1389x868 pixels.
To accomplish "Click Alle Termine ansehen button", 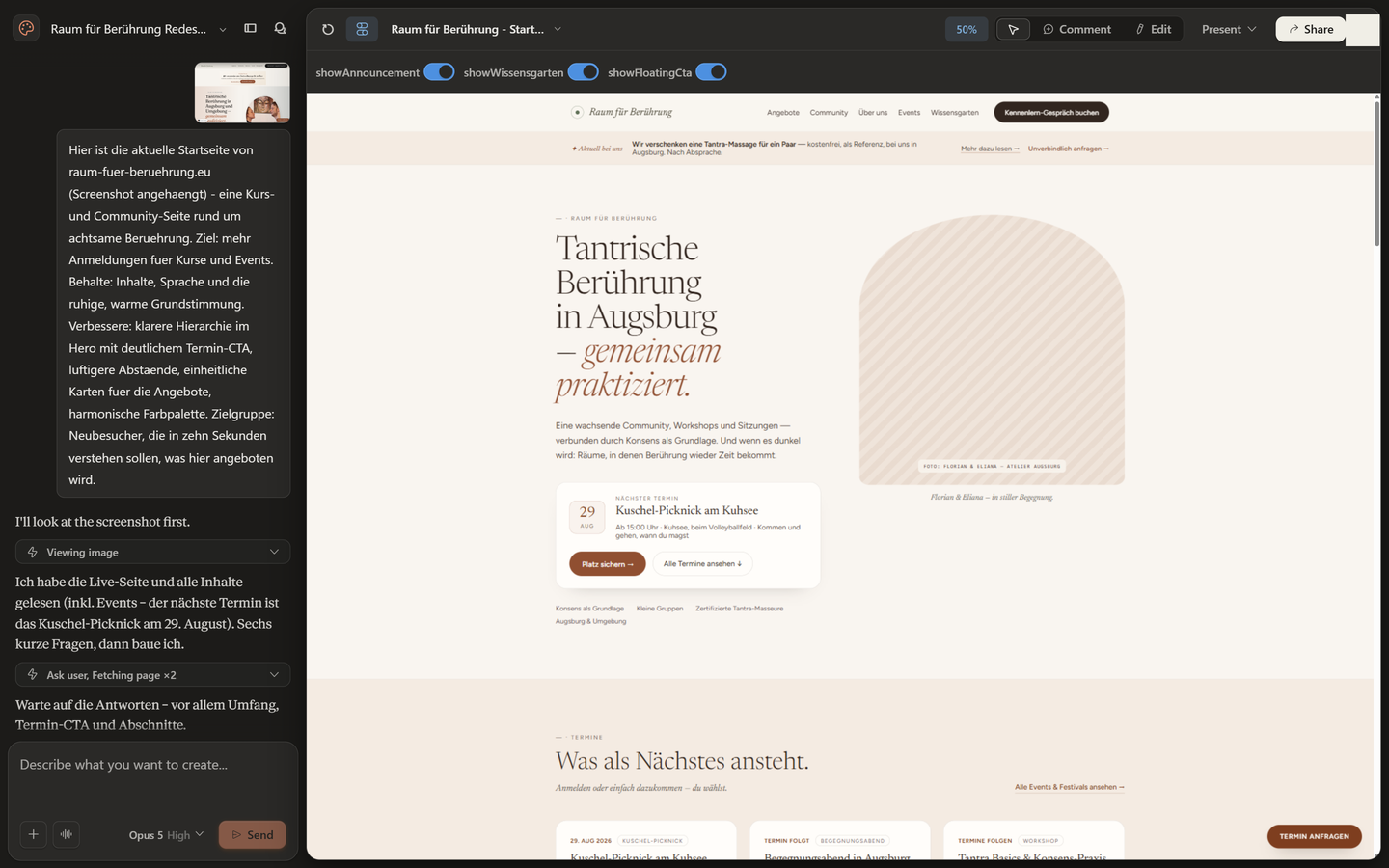I will pyautogui.click(x=702, y=564).
